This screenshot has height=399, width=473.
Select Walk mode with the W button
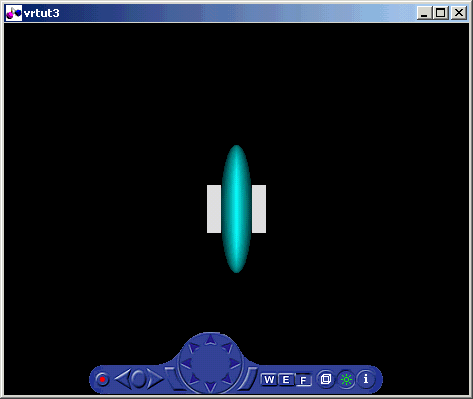click(269, 379)
